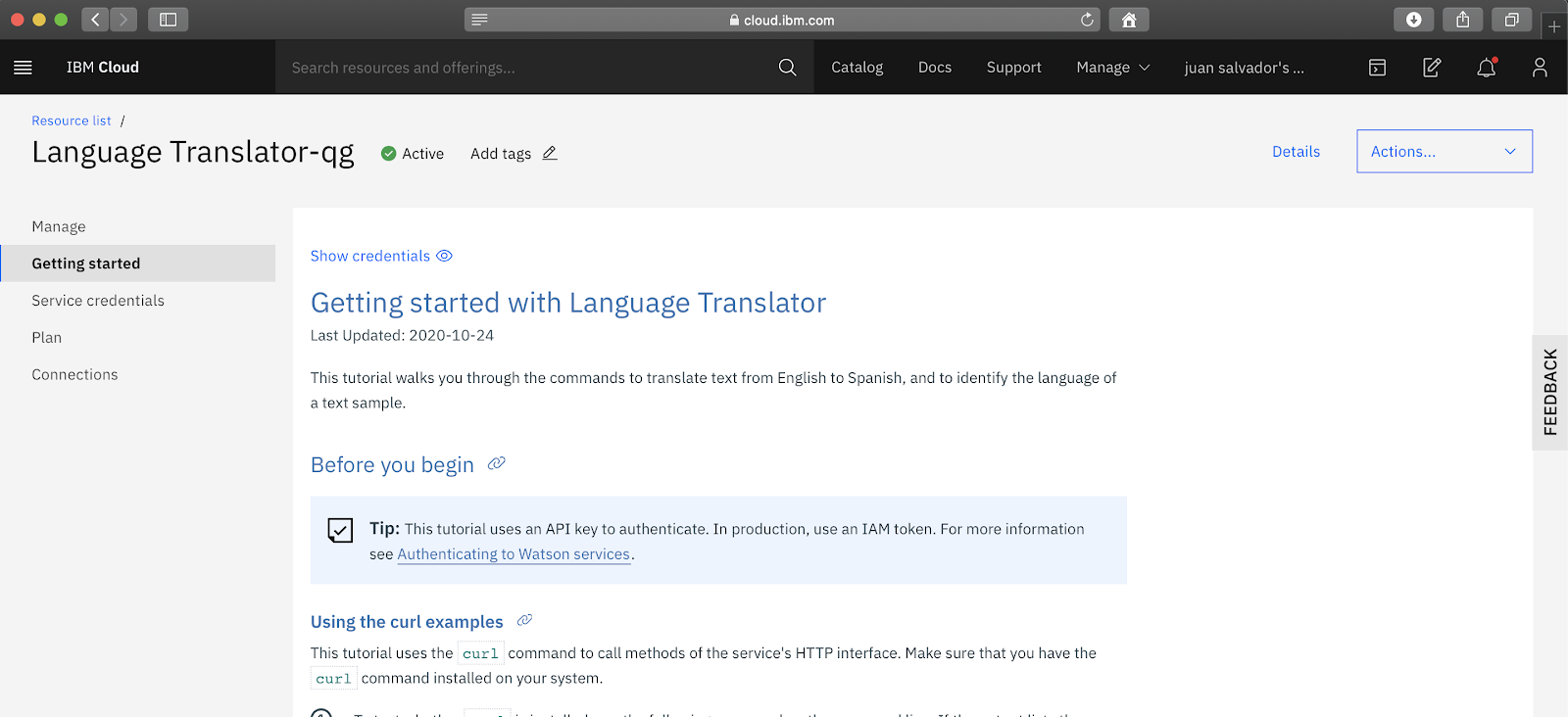Image resolution: width=1568 pixels, height=717 pixels.
Task: Open the IBM Cloud hamburger navigation menu
Action: [23, 68]
